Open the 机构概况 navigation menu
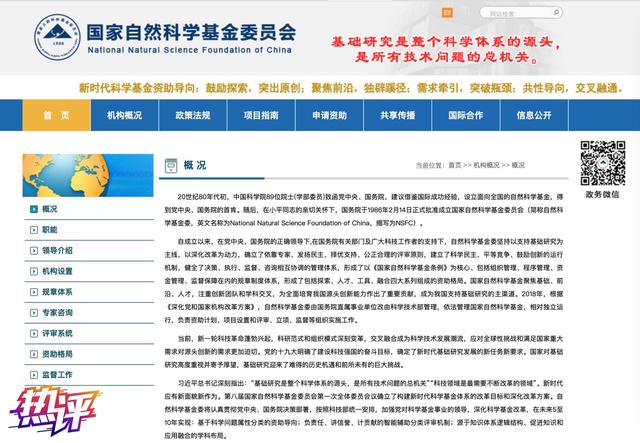 point(125,116)
